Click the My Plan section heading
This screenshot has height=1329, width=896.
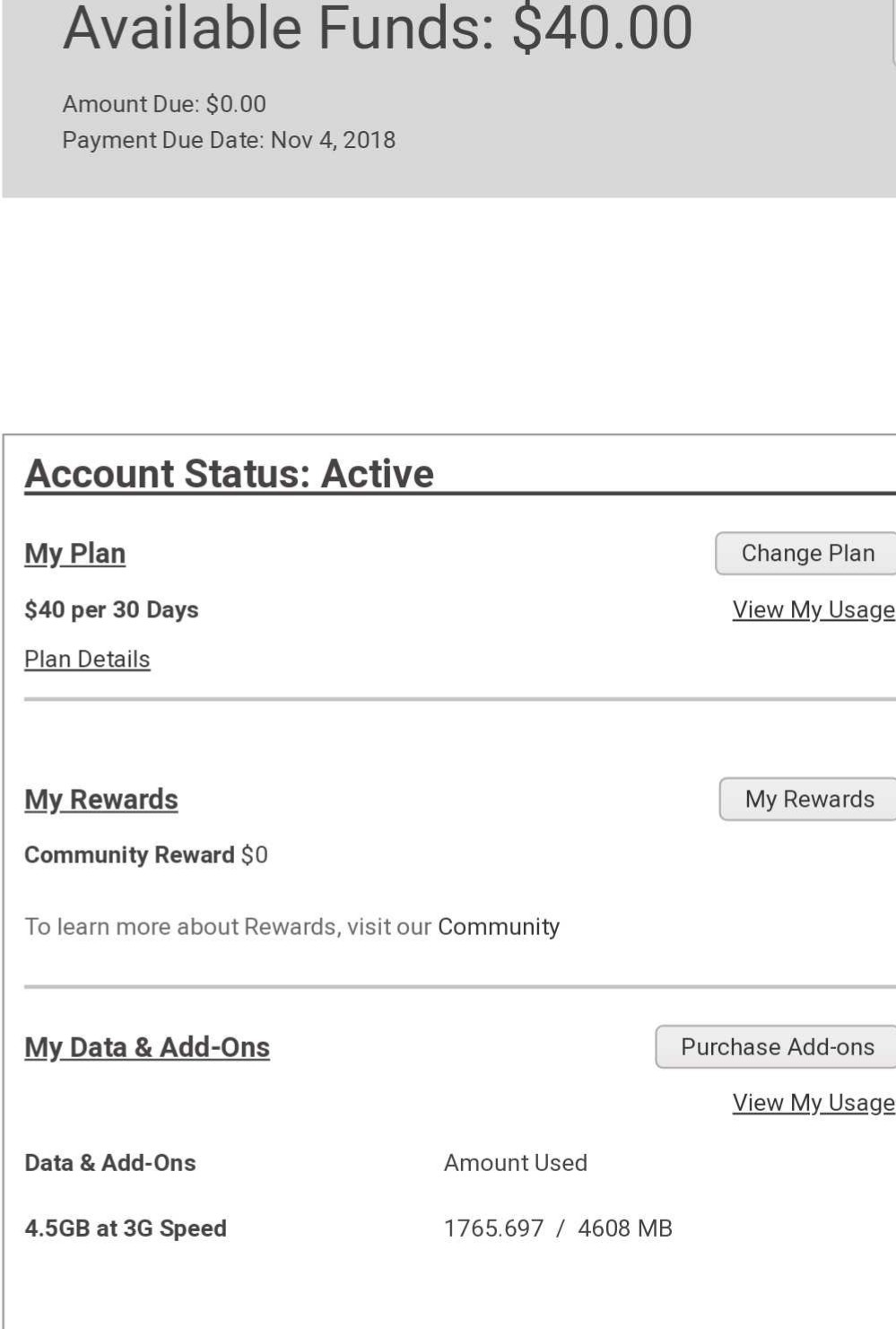[x=75, y=554]
